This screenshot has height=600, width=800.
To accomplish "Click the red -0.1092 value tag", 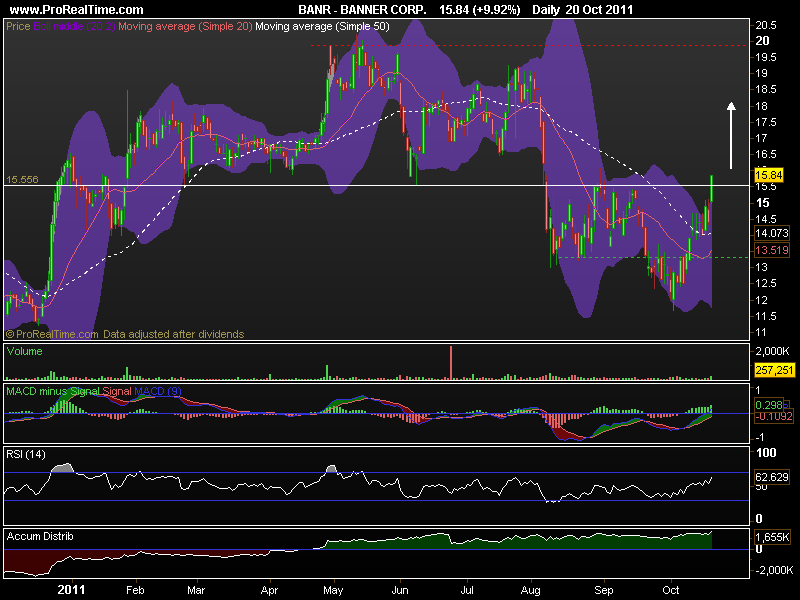I will point(774,416).
